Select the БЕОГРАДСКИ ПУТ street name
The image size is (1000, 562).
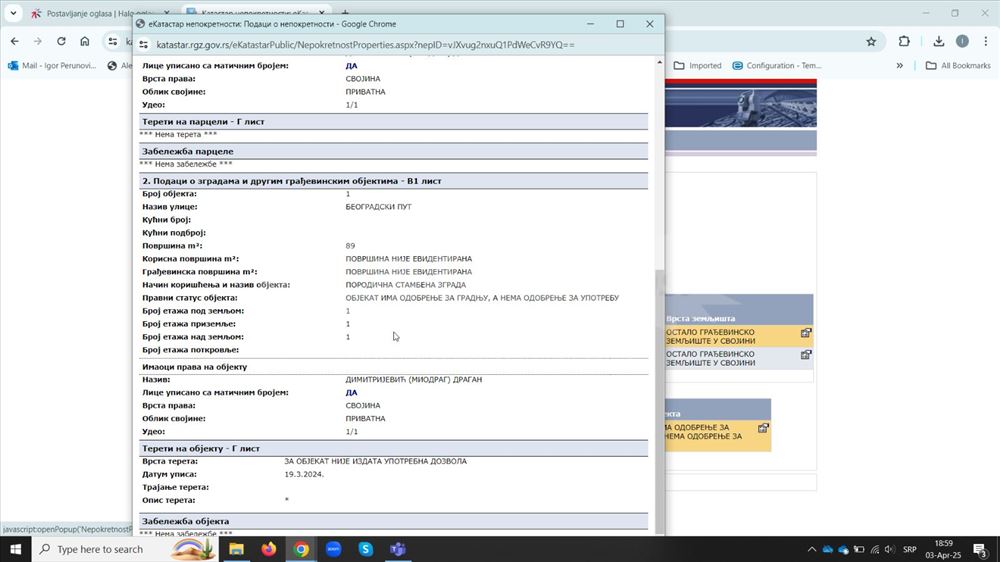tap(378, 207)
